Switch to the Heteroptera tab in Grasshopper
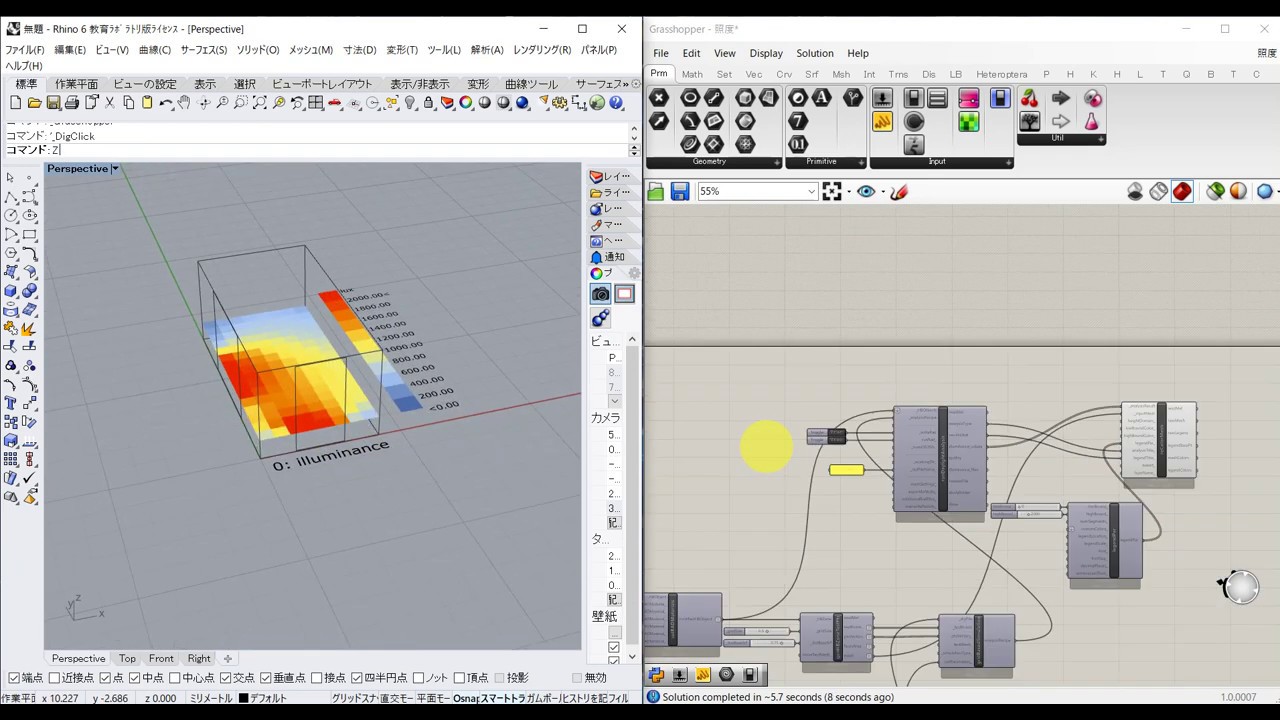 point(1001,74)
